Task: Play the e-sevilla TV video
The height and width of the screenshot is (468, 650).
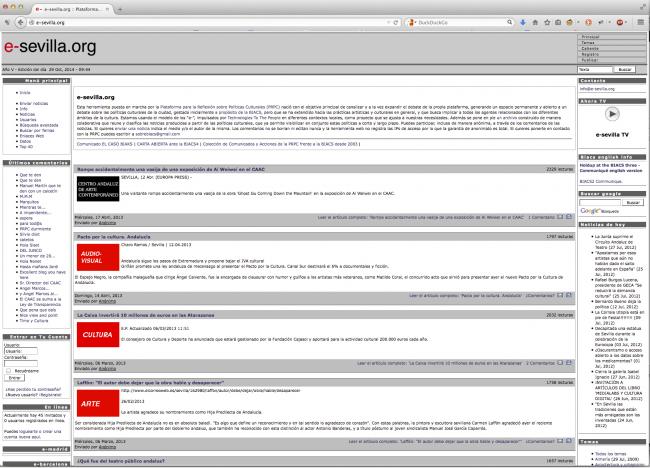Action: click(x=612, y=114)
